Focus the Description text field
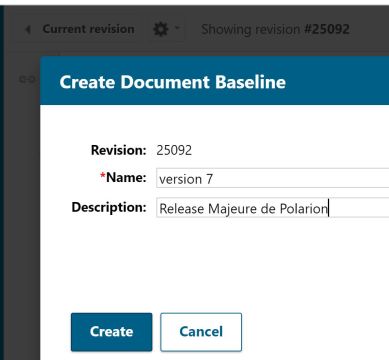The image size is (389, 360). pos(272,208)
